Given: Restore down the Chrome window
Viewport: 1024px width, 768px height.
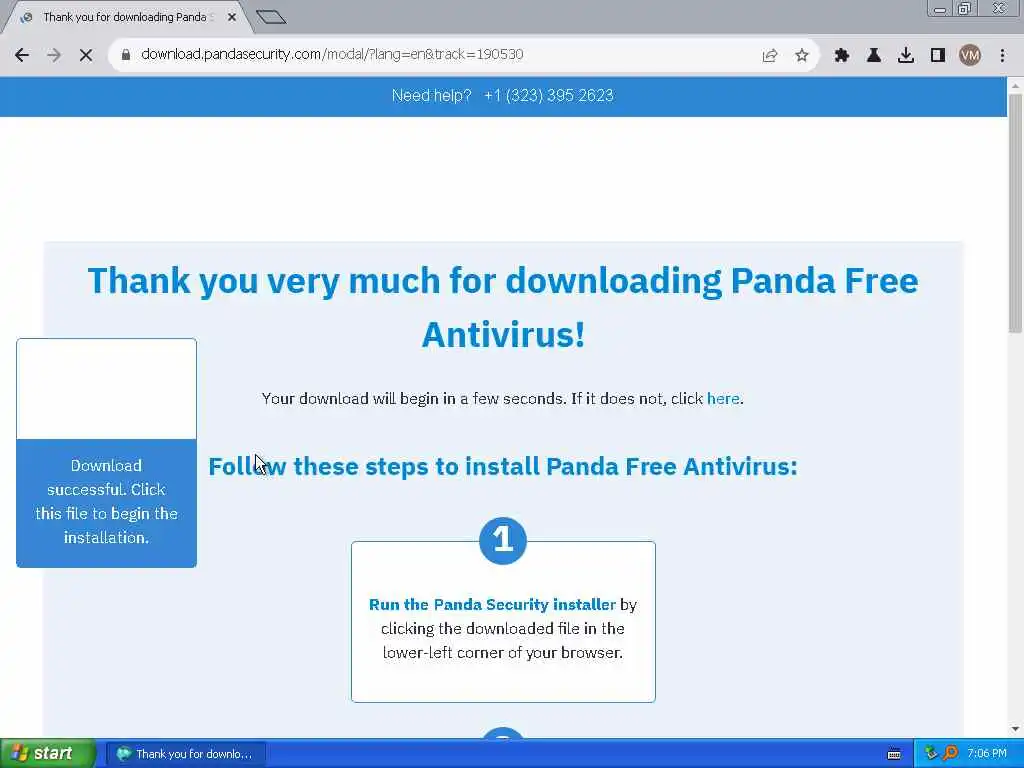Looking at the screenshot, I should point(964,9).
